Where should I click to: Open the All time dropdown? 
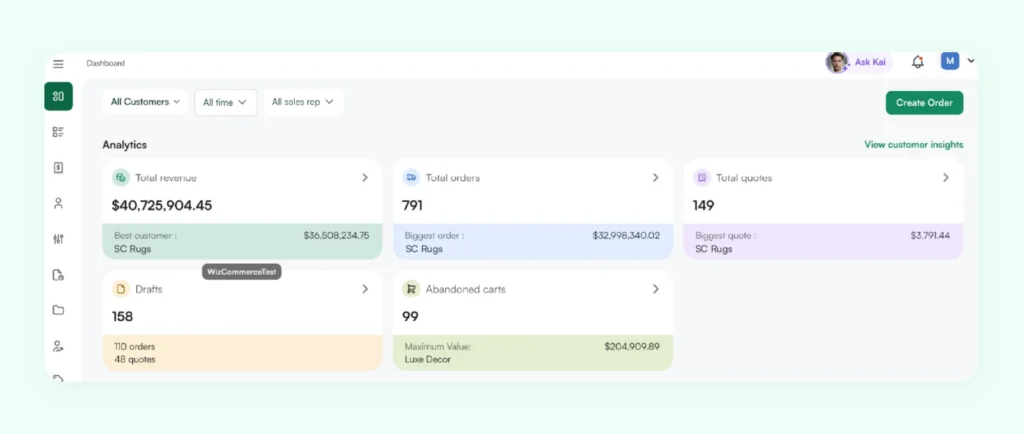pyautogui.click(x=225, y=102)
